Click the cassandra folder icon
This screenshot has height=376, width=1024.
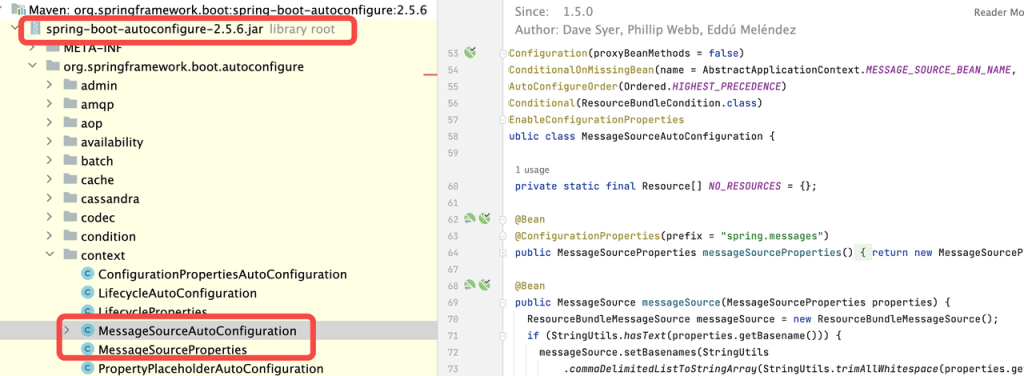70,199
